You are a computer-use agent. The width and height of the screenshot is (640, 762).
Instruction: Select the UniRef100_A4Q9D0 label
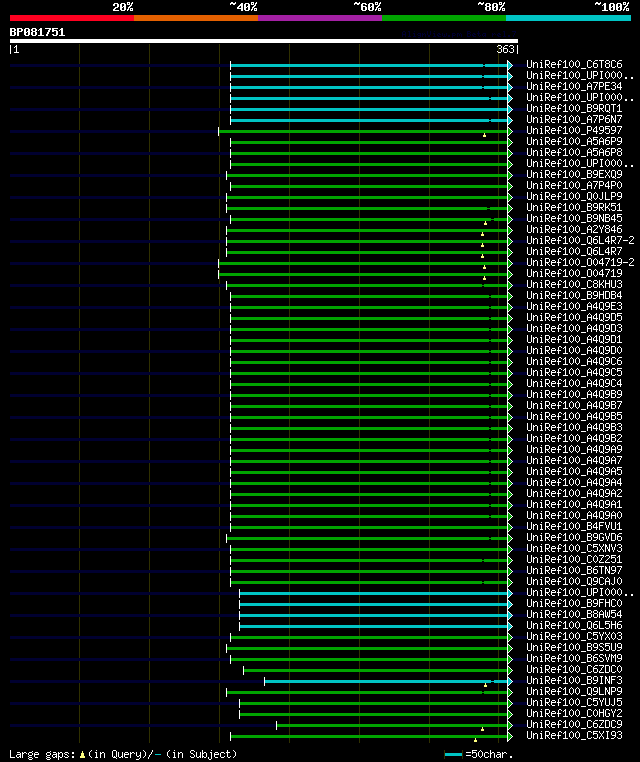tap(574, 350)
